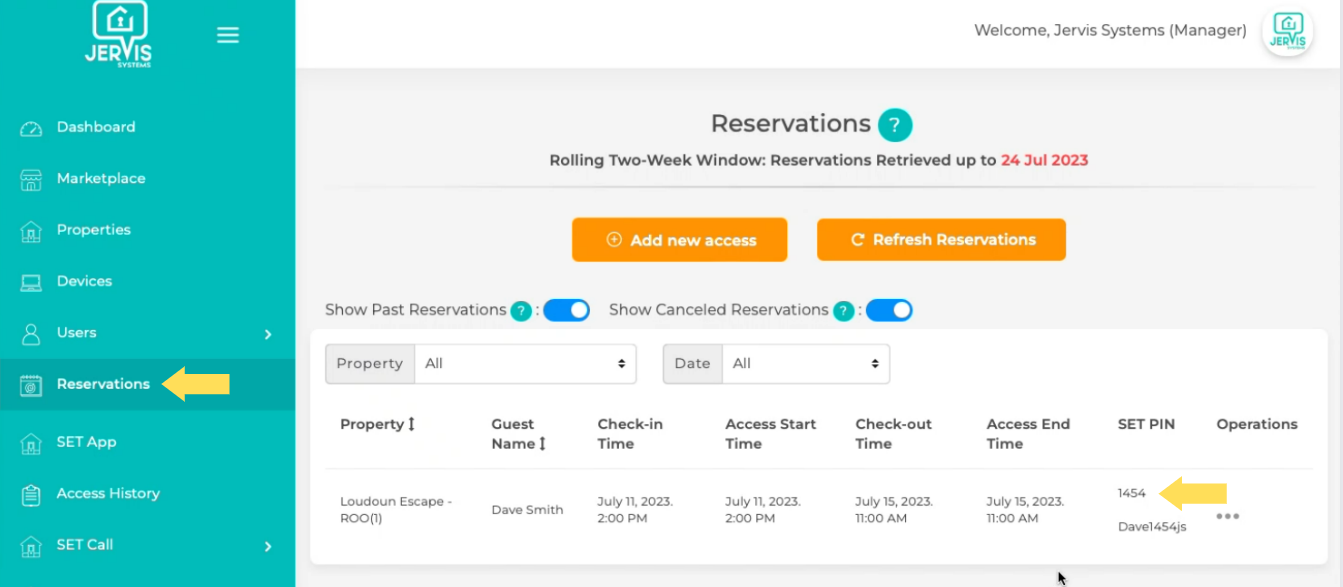The image size is (1343, 587).
Task: Click the Reservations title help icon
Action: [895, 125]
